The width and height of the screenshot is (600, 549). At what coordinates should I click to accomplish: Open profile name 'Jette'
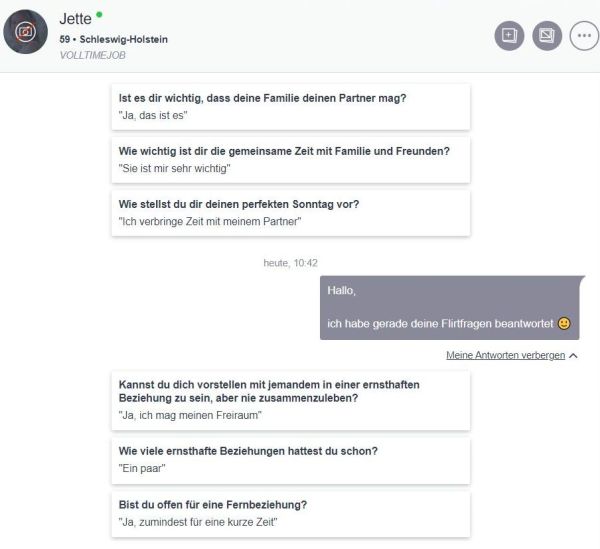click(x=75, y=17)
